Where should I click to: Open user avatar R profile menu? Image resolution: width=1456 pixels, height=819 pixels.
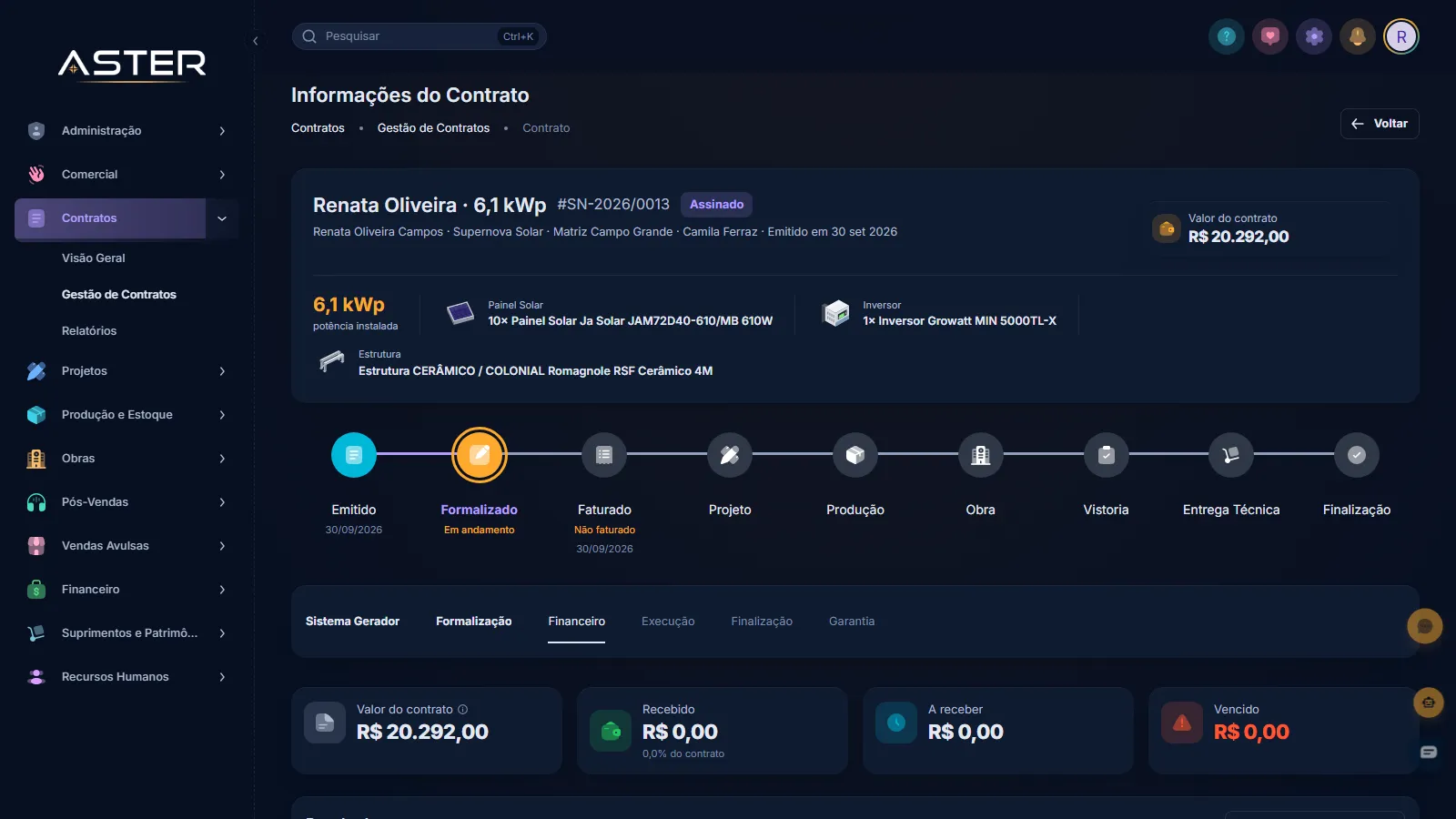(1401, 36)
